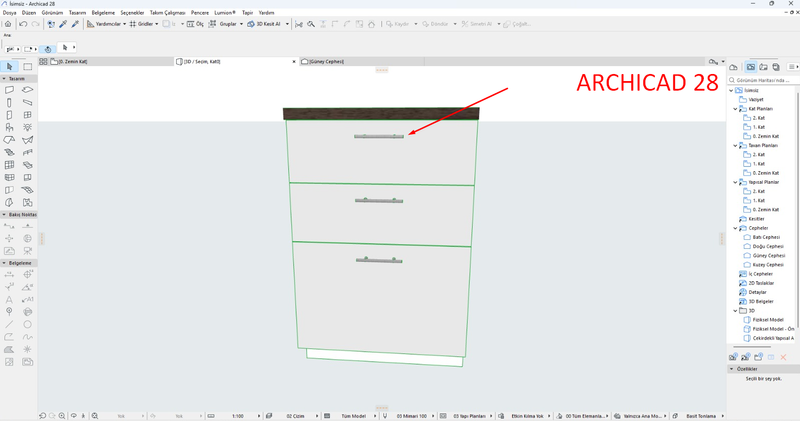Select the Wall tool

[9, 90]
